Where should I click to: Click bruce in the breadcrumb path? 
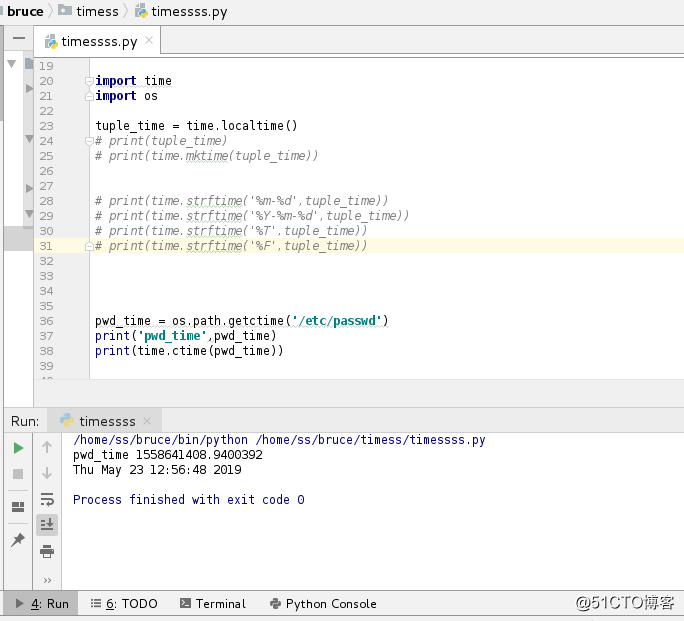[x=25, y=11]
